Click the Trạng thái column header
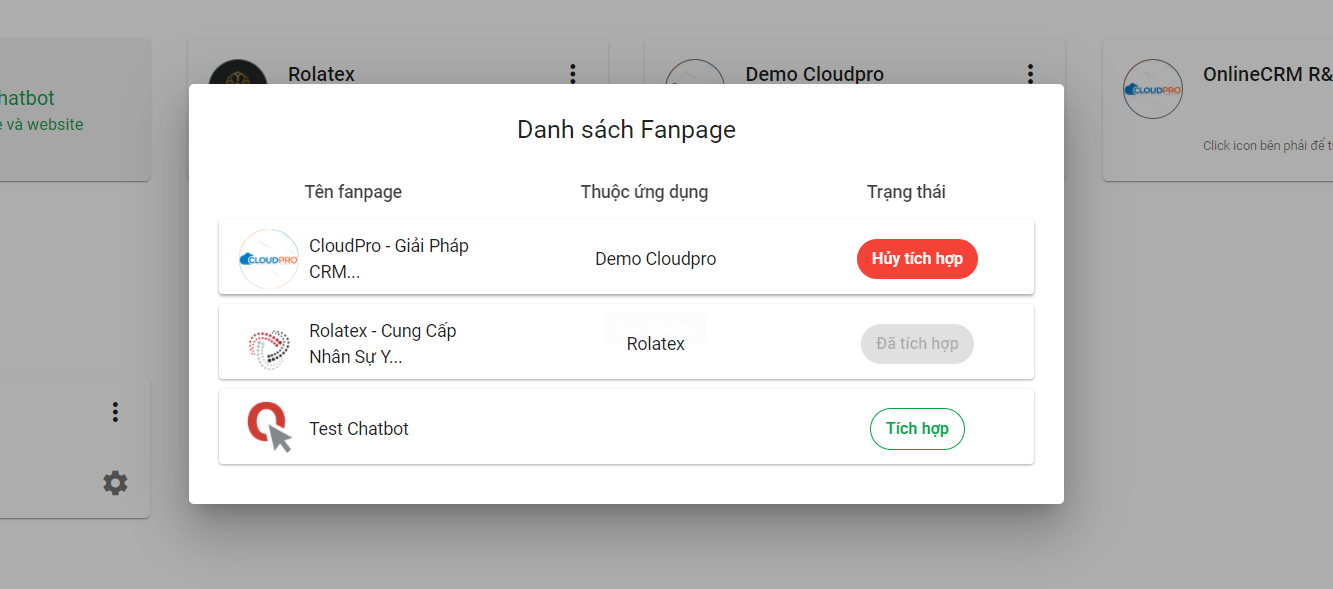1333x589 pixels. click(906, 192)
